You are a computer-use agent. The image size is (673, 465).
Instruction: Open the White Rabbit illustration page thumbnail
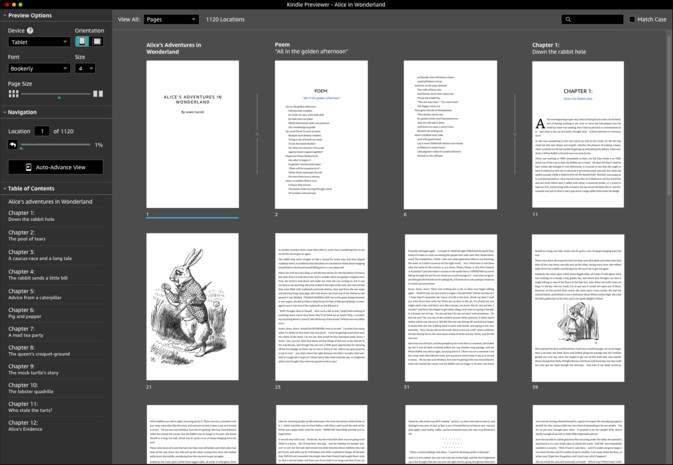192,307
